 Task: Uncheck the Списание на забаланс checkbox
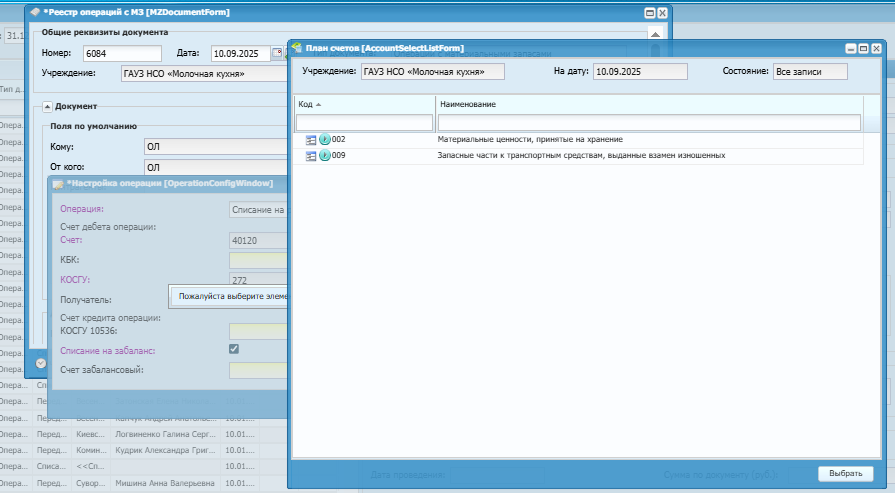pos(234,349)
